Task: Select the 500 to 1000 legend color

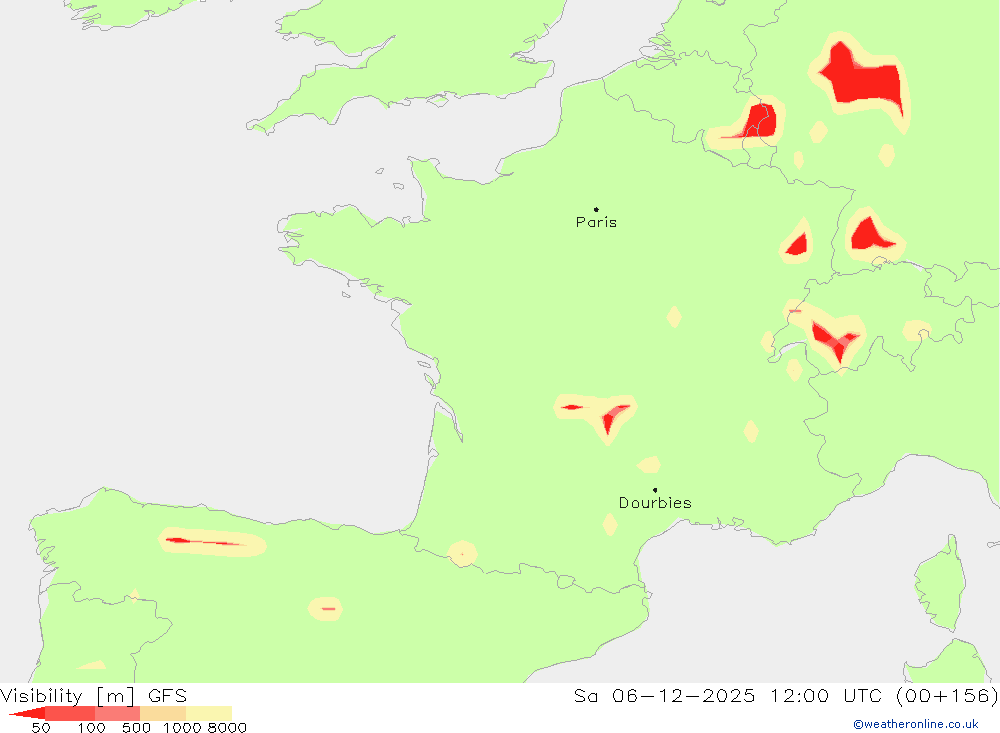Action: point(163,713)
